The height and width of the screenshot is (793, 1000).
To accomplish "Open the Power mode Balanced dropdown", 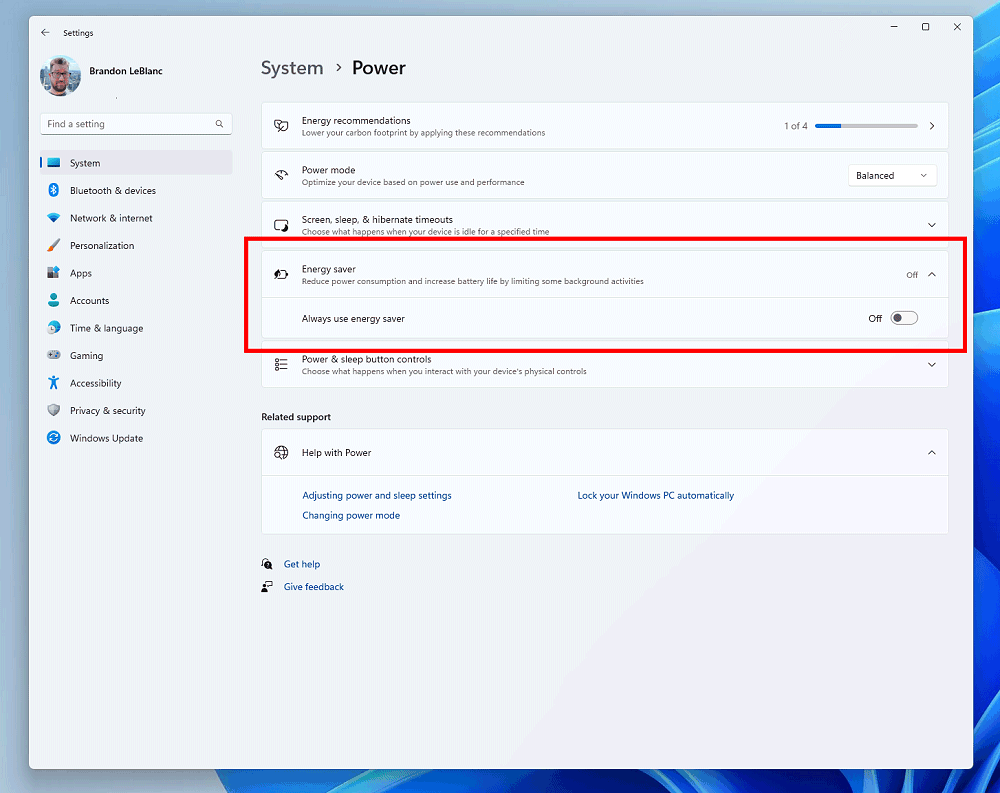I will 892,176.
